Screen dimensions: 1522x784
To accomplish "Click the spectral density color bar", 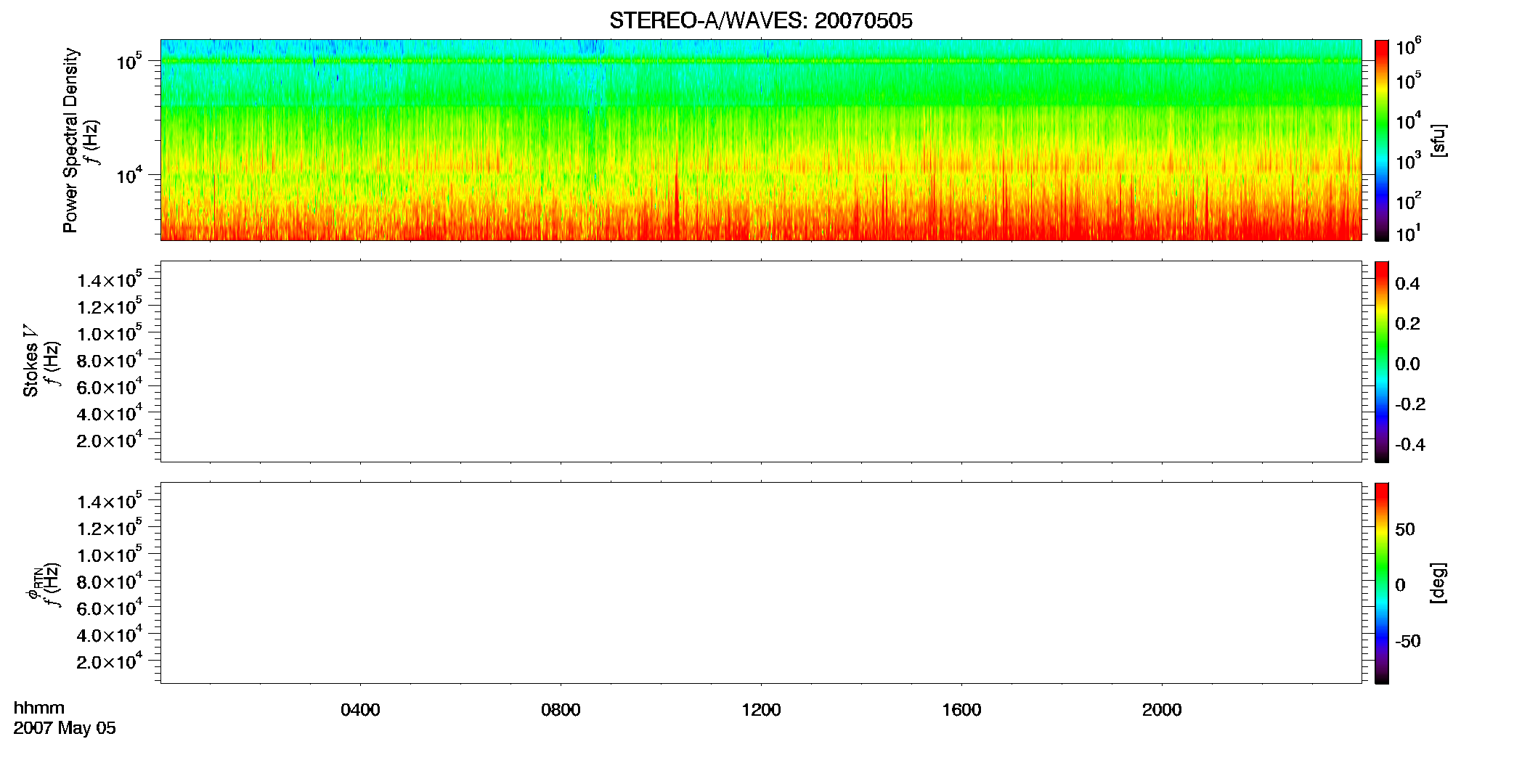I will [x=1381, y=140].
